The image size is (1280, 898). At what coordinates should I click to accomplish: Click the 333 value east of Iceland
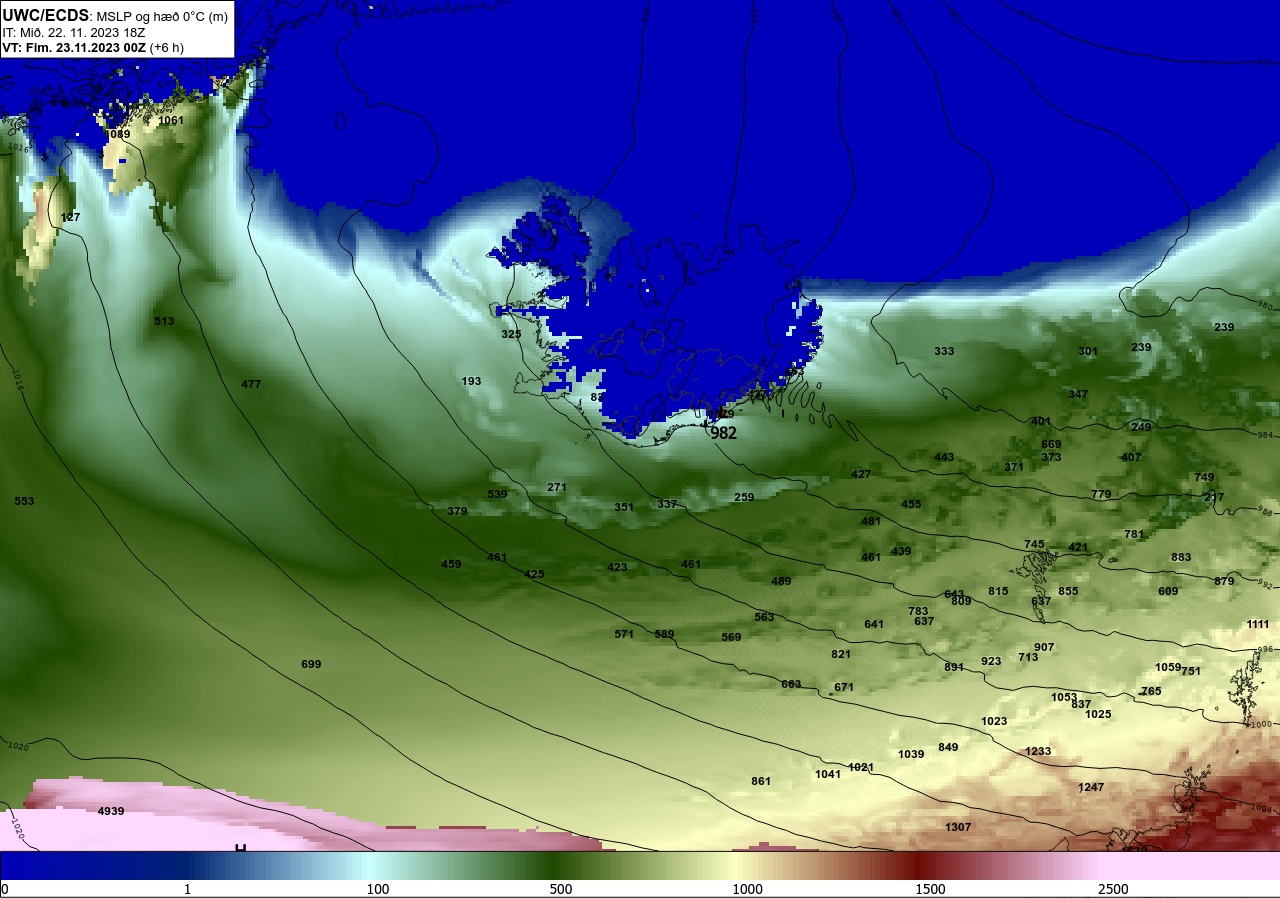point(944,351)
